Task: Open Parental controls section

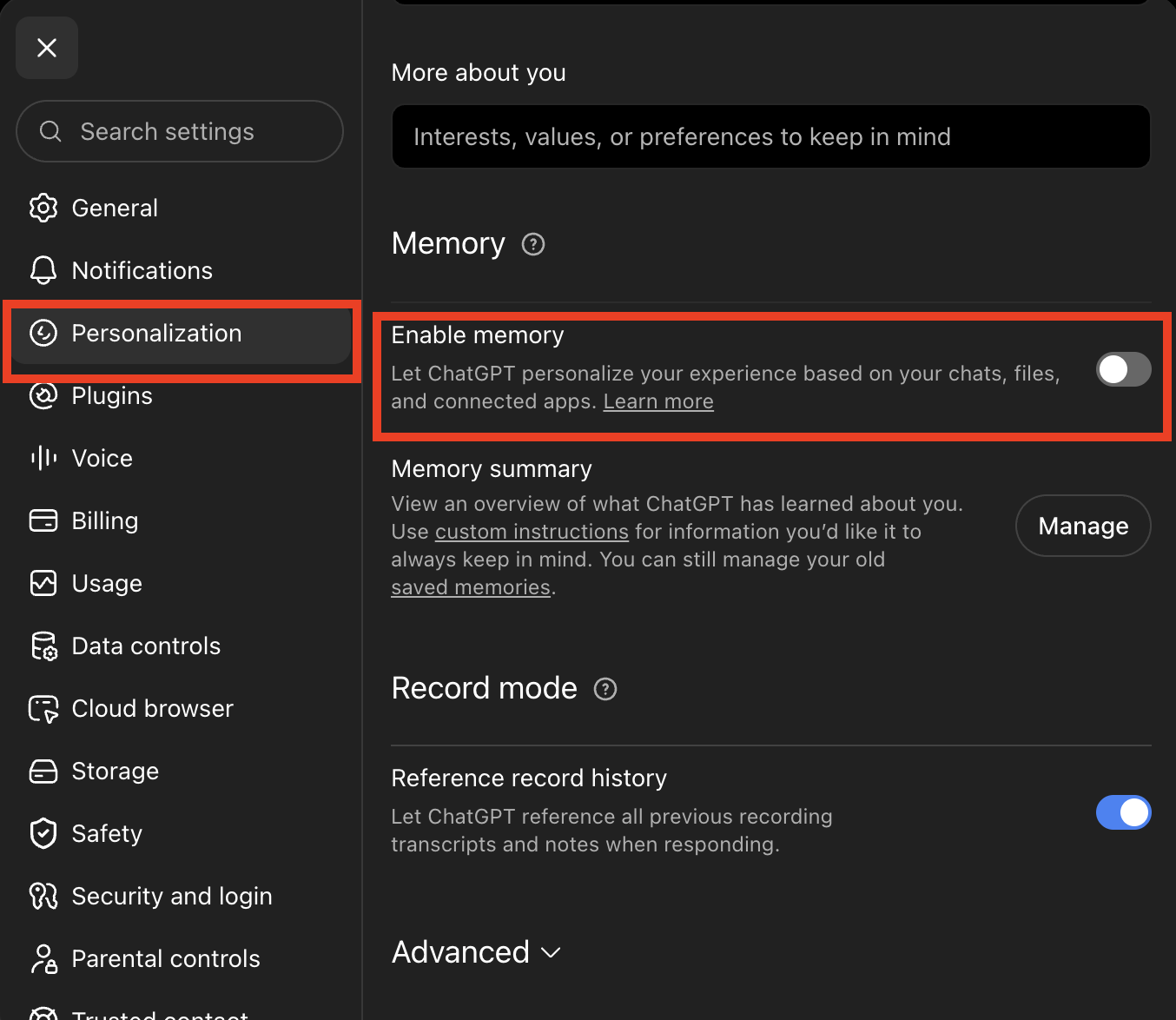Action: (x=181, y=958)
